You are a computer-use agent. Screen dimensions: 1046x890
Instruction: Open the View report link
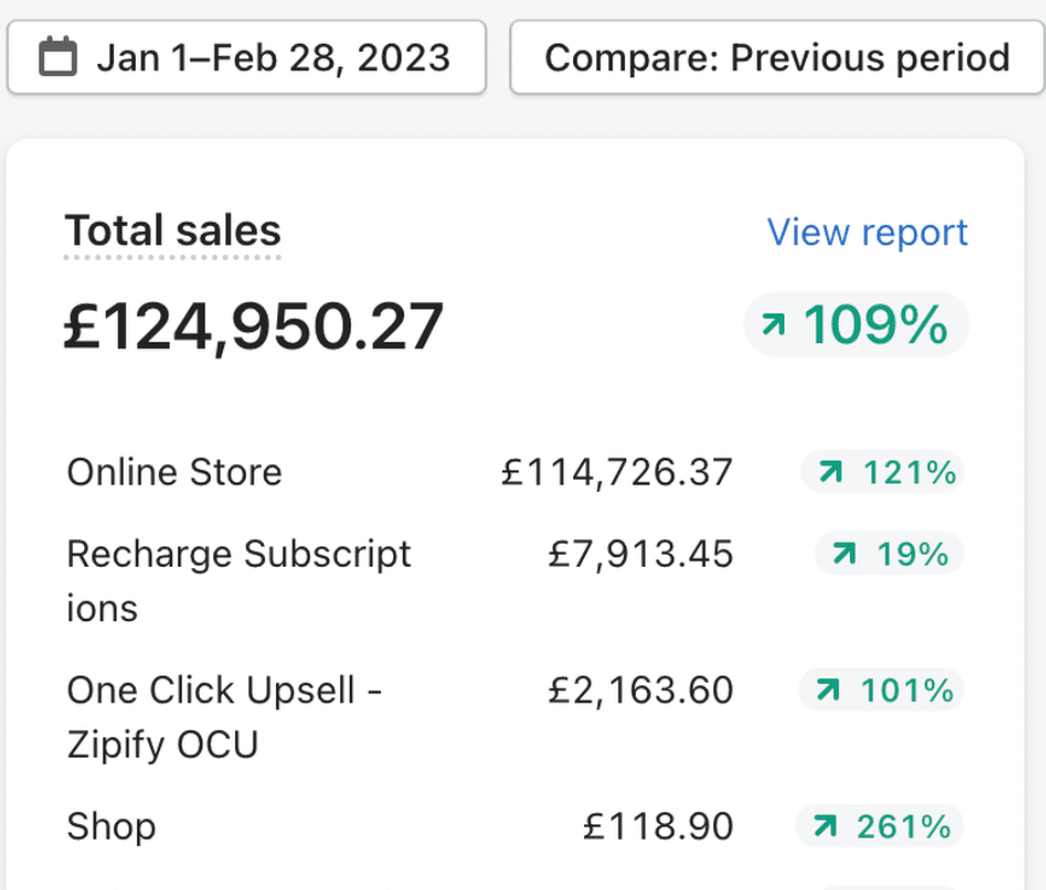coord(867,232)
